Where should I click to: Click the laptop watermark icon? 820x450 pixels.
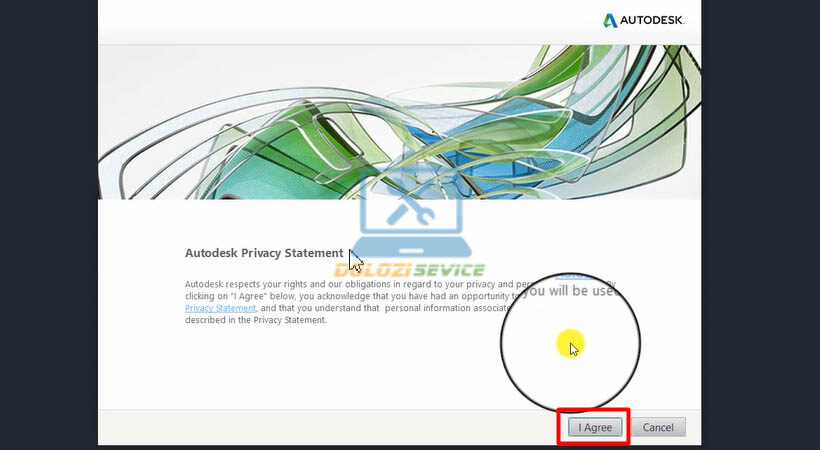(x=410, y=220)
